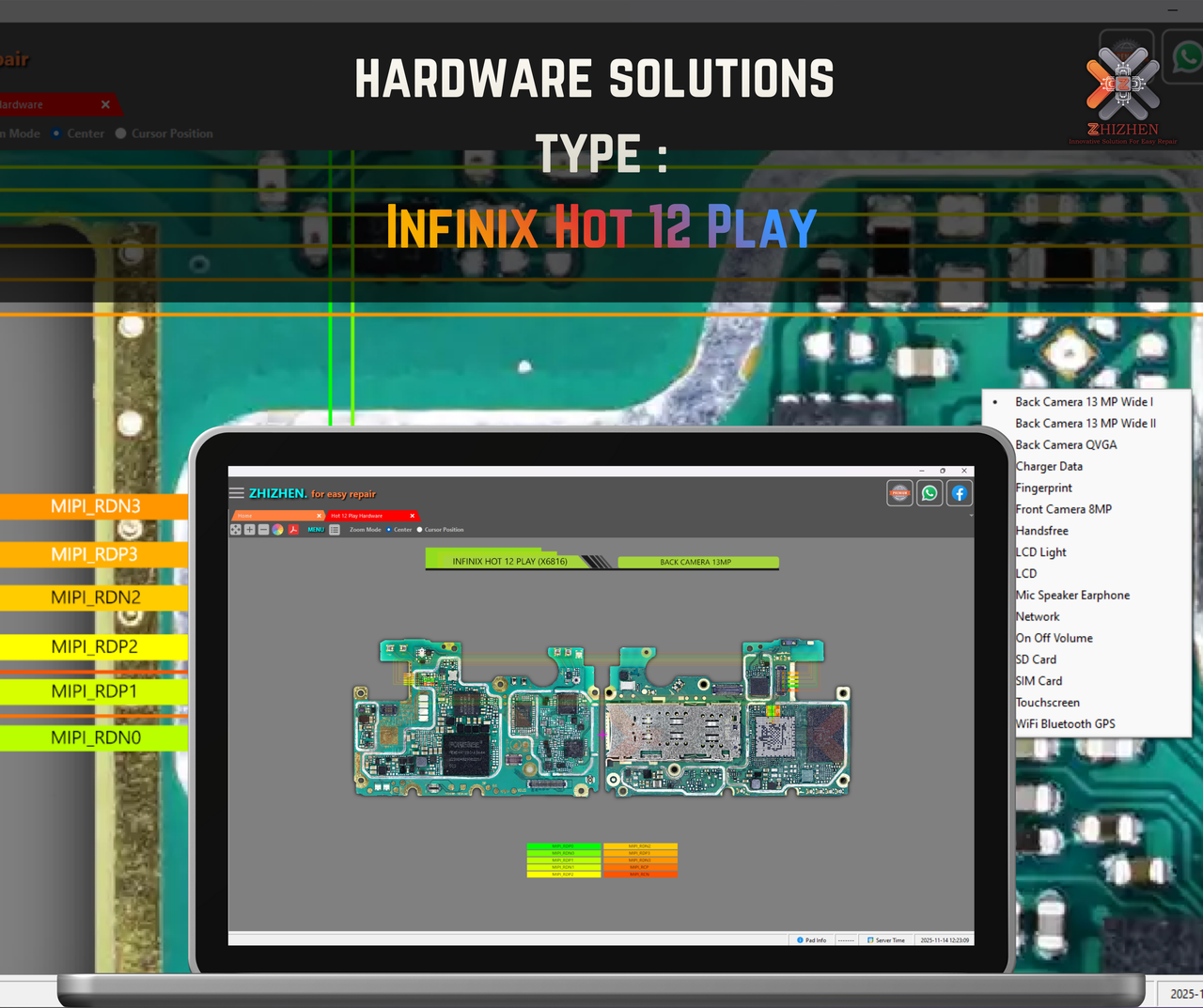Image resolution: width=1203 pixels, height=1008 pixels.
Task: Click the Premium badge icon on laptop screen
Action: click(x=899, y=493)
